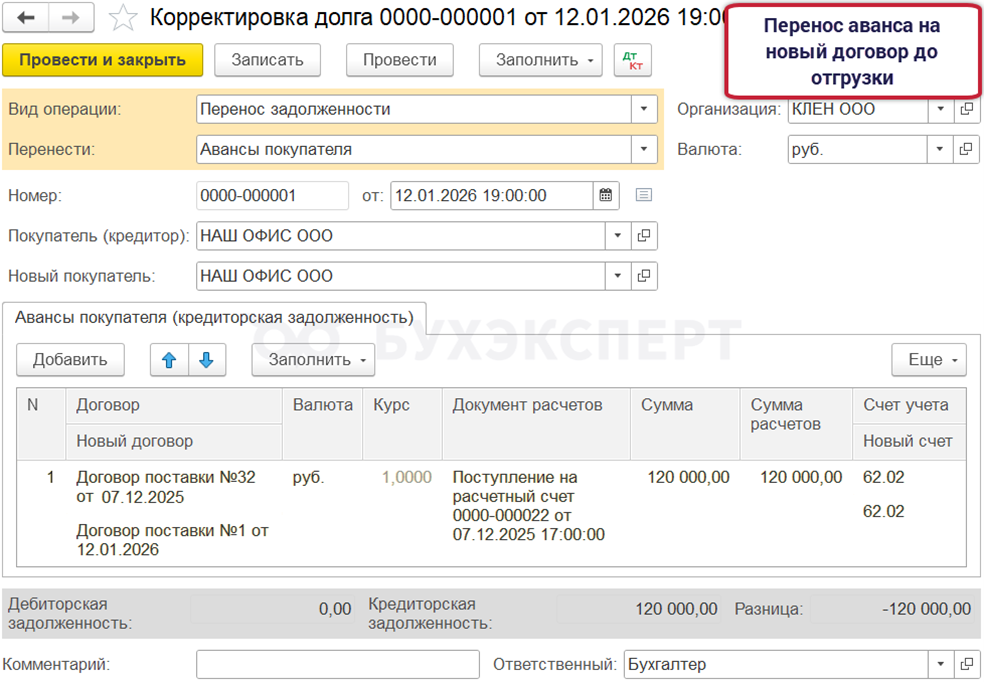Go back with the left arrow button
The height and width of the screenshot is (682, 984).
pyautogui.click(x=26, y=18)
